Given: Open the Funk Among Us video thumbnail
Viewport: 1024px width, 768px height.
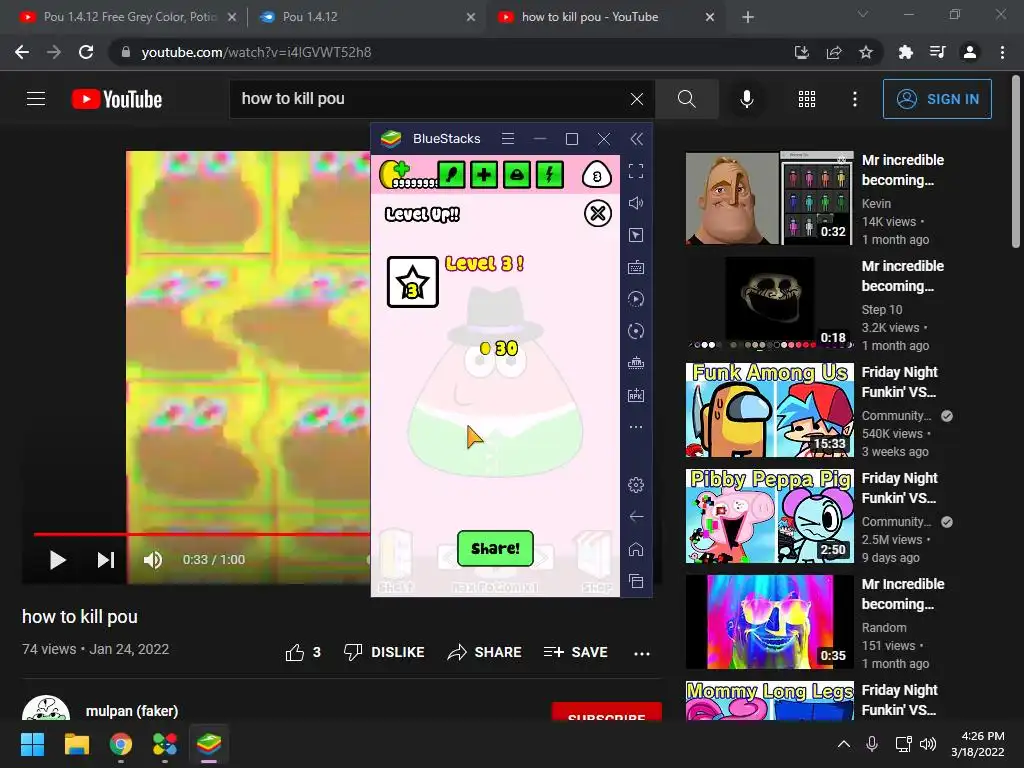Looking at the screenshot, I should (769, 410).
